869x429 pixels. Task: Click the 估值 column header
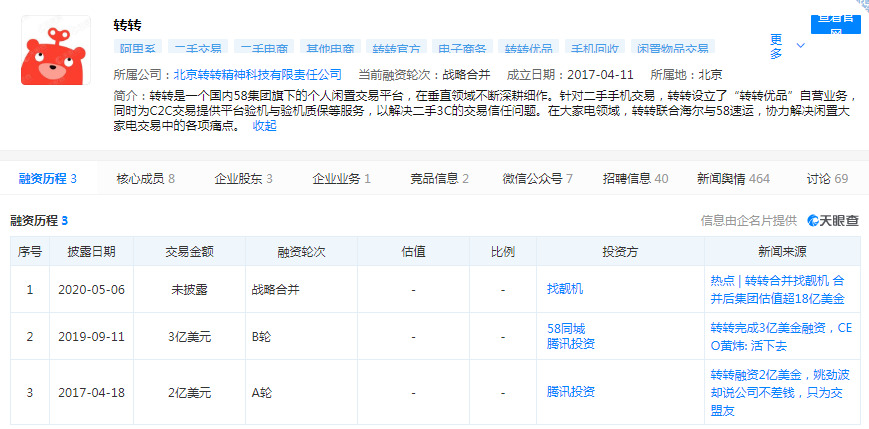[413, 252]
